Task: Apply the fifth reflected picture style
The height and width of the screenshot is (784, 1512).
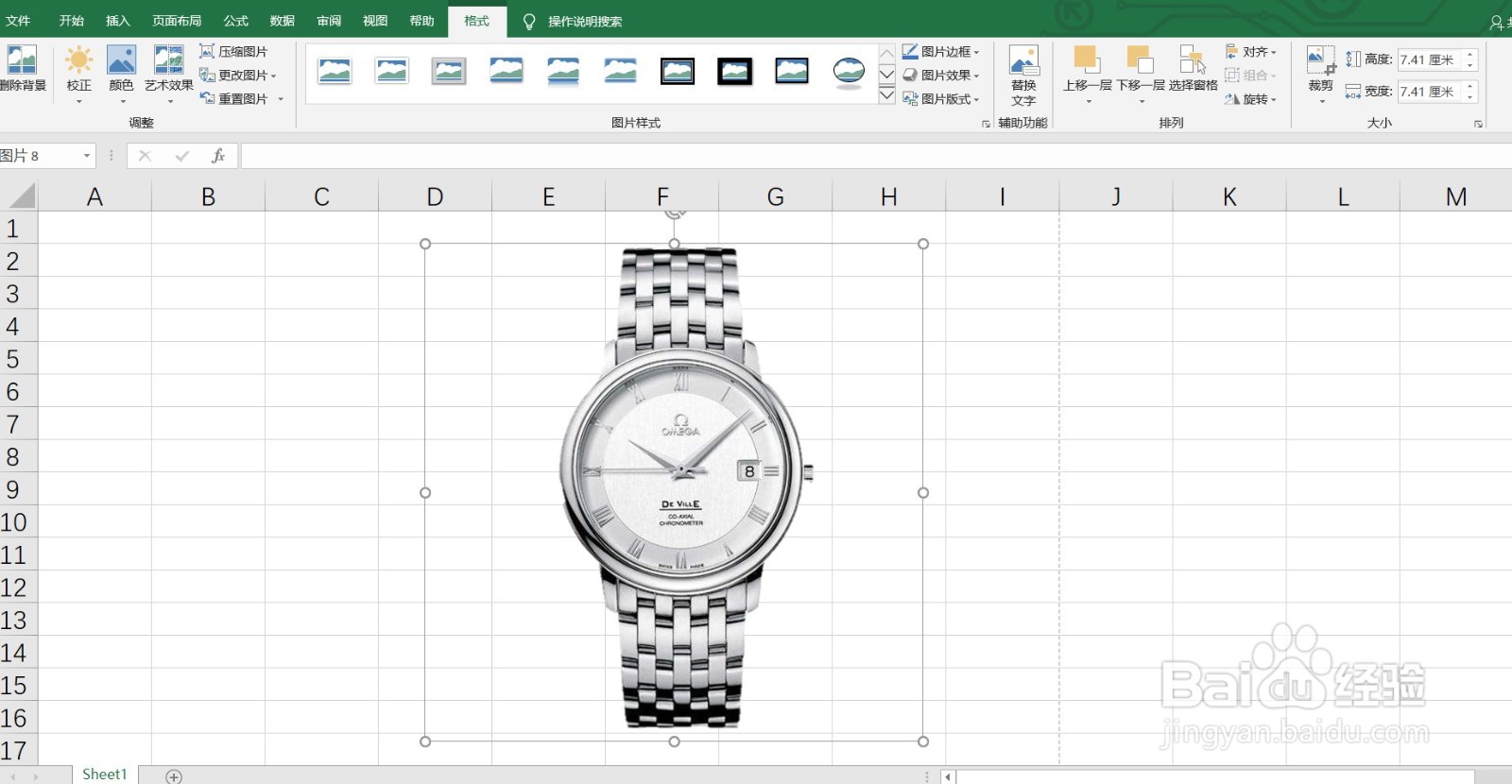Action: coord(563,71)
